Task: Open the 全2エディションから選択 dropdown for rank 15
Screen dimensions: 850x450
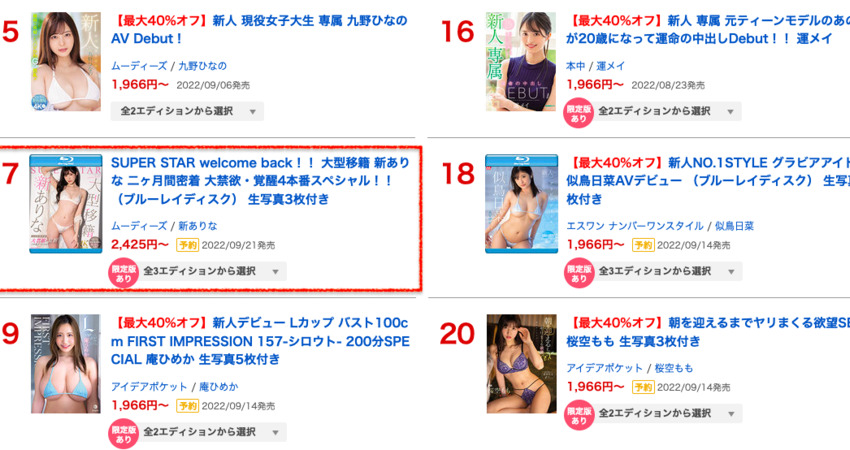Action: tap(187, 111)
